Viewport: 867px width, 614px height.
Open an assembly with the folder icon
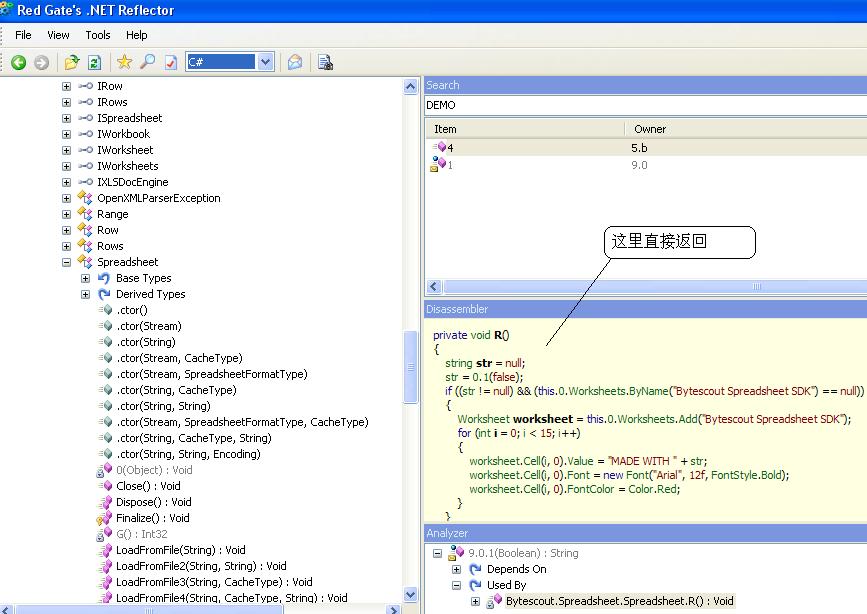tap(72, 63)
